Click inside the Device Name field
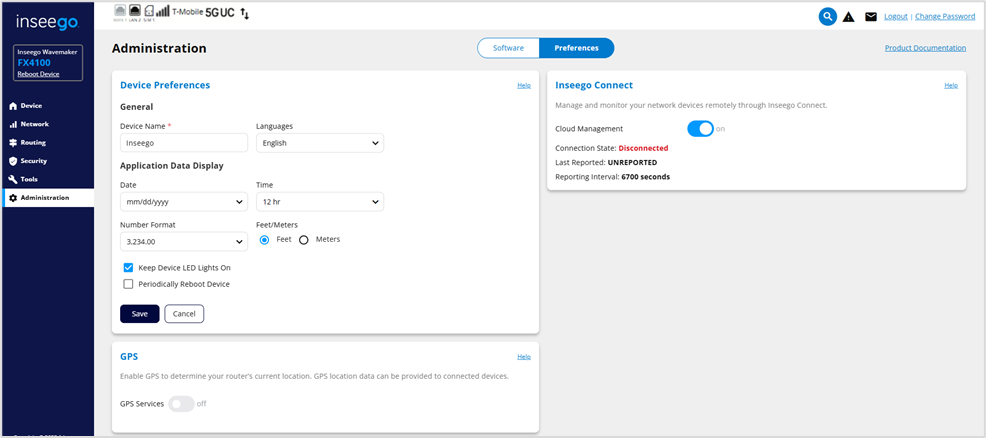 coord(183,144)
